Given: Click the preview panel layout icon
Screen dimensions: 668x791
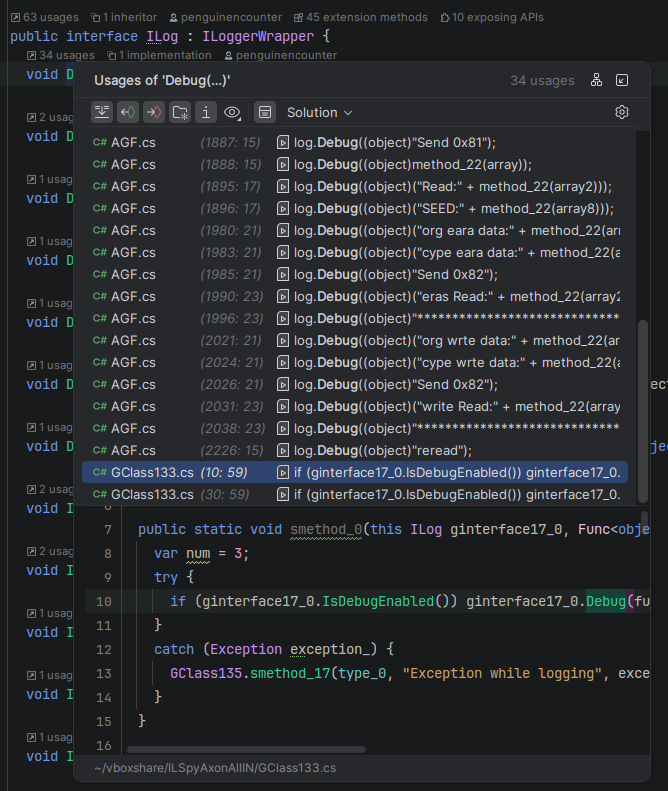Looking at the screenshot, I should point(264,112).
